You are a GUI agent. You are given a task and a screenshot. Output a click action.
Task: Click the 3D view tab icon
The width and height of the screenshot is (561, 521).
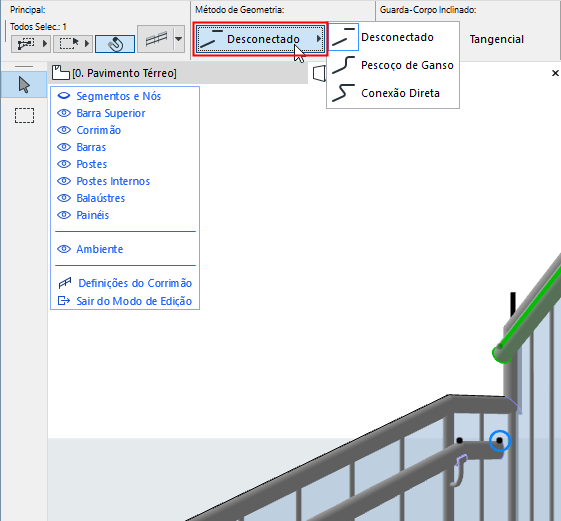319,73
